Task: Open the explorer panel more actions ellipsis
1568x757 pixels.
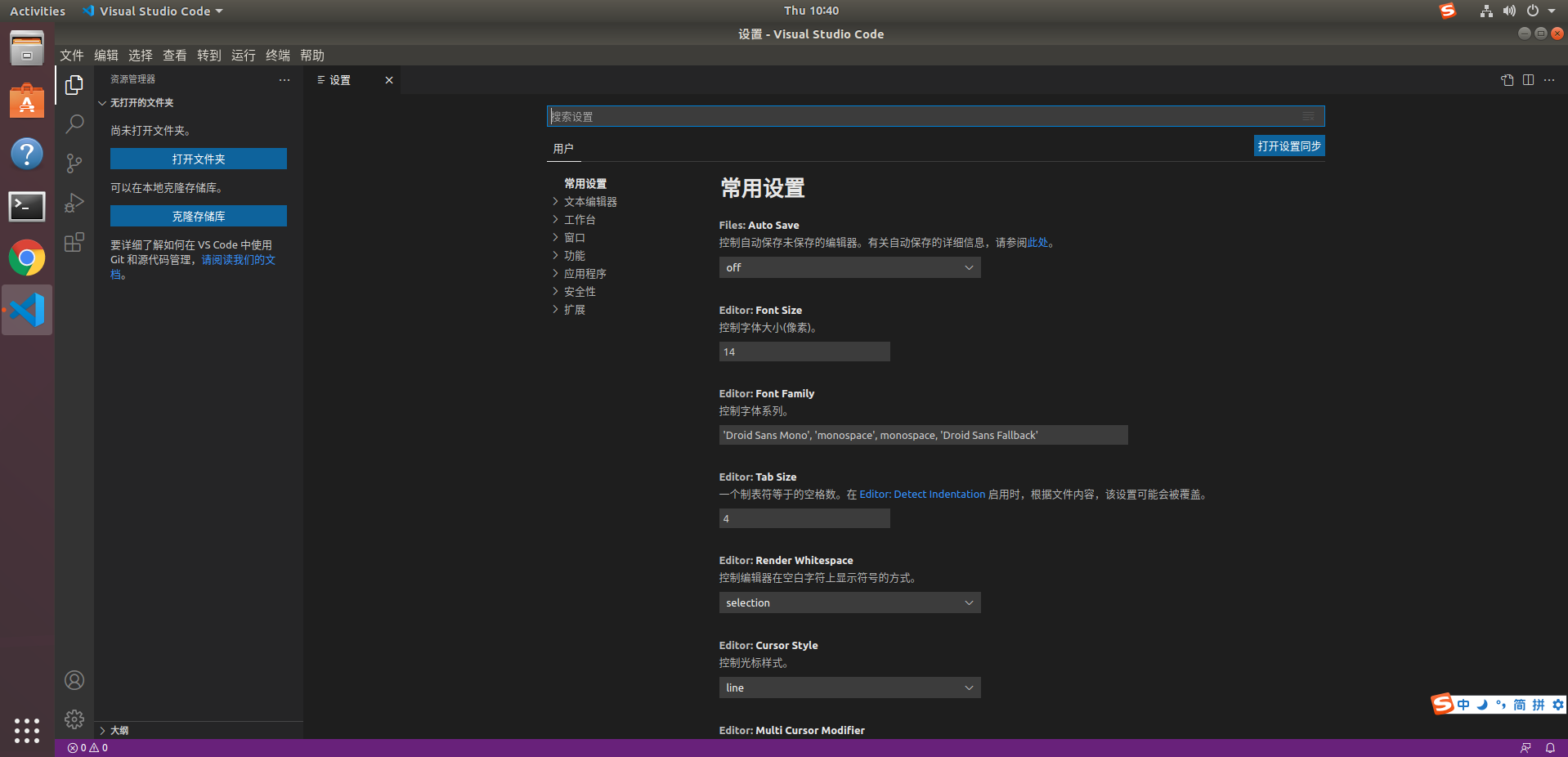Action: pyautogui.click(x=284, y=80)
